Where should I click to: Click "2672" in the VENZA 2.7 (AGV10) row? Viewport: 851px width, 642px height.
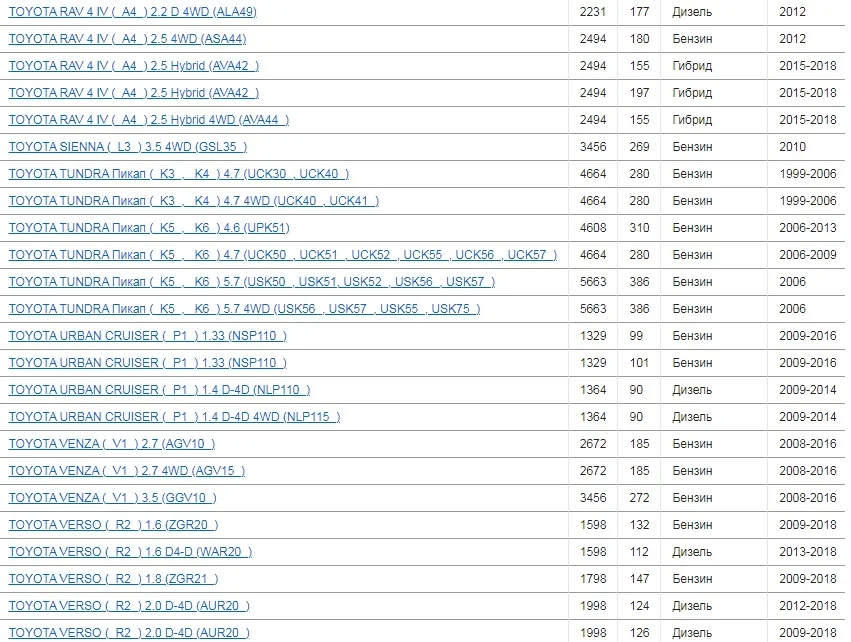click(x=593, y=444)
